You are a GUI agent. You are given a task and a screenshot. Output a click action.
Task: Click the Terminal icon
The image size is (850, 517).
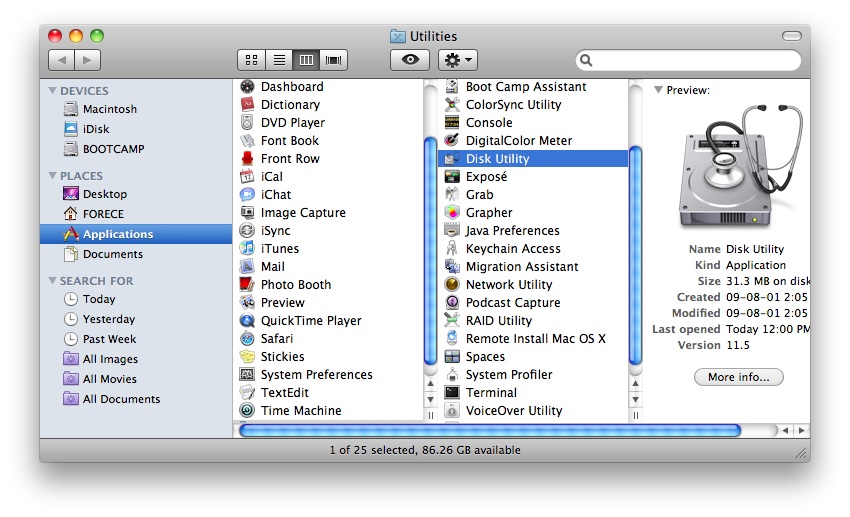click(452, 392)
